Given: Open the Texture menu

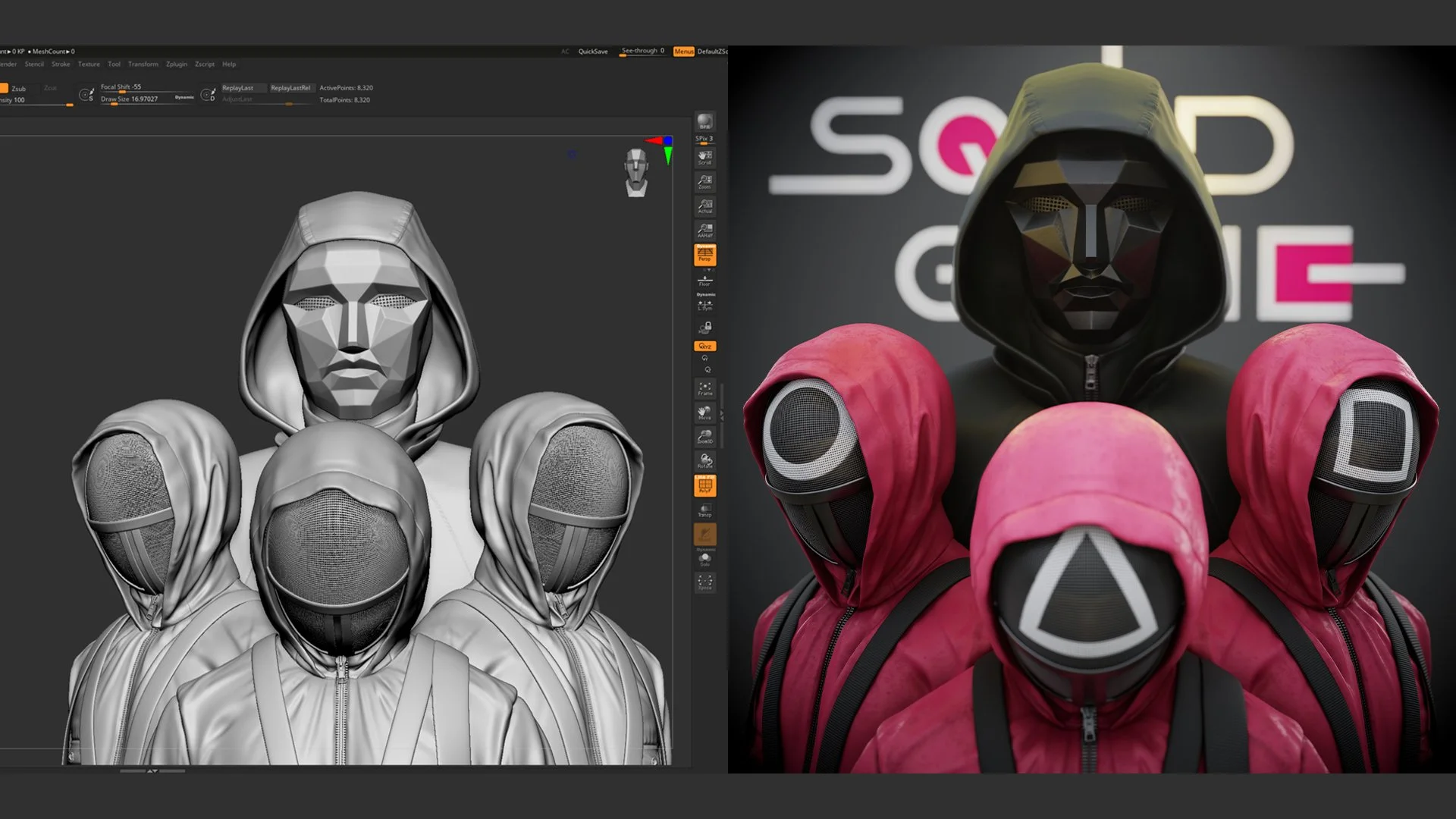Looking at the screenshot, I should pos(89,64).
